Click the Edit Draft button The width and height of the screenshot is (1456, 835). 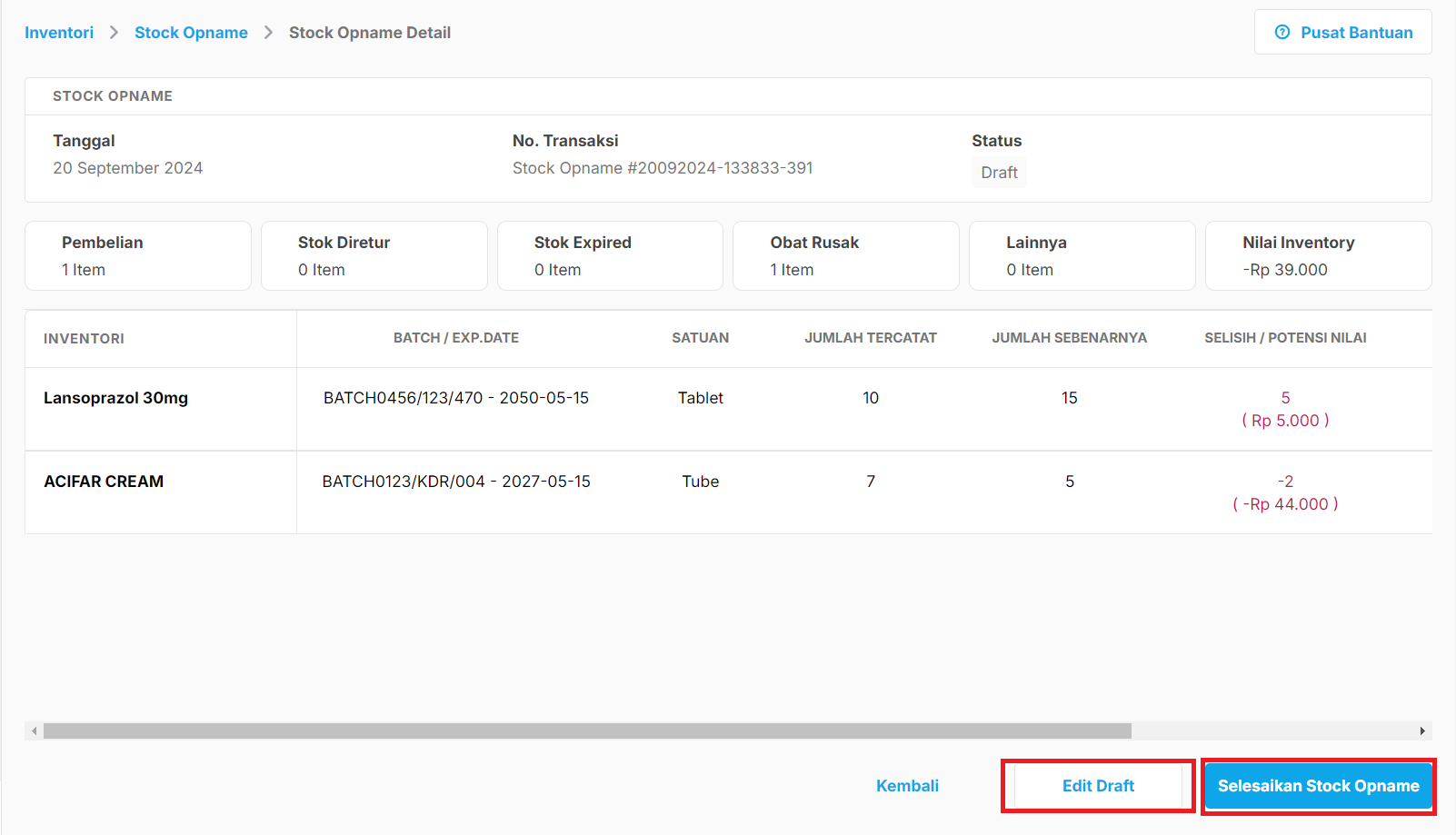pyautogui.click(x=1098, y=786)
